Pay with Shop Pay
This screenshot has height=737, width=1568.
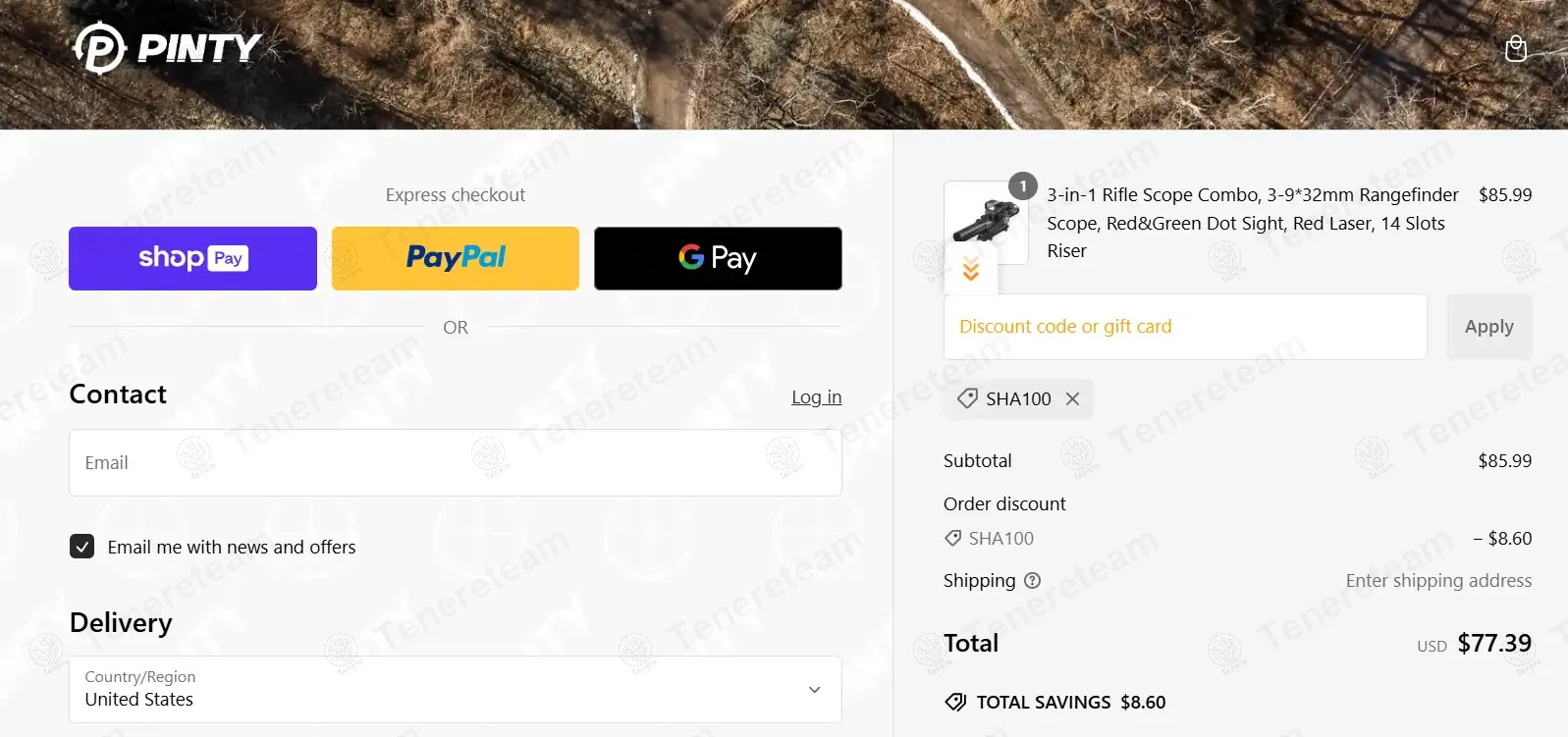click(192, 258)
